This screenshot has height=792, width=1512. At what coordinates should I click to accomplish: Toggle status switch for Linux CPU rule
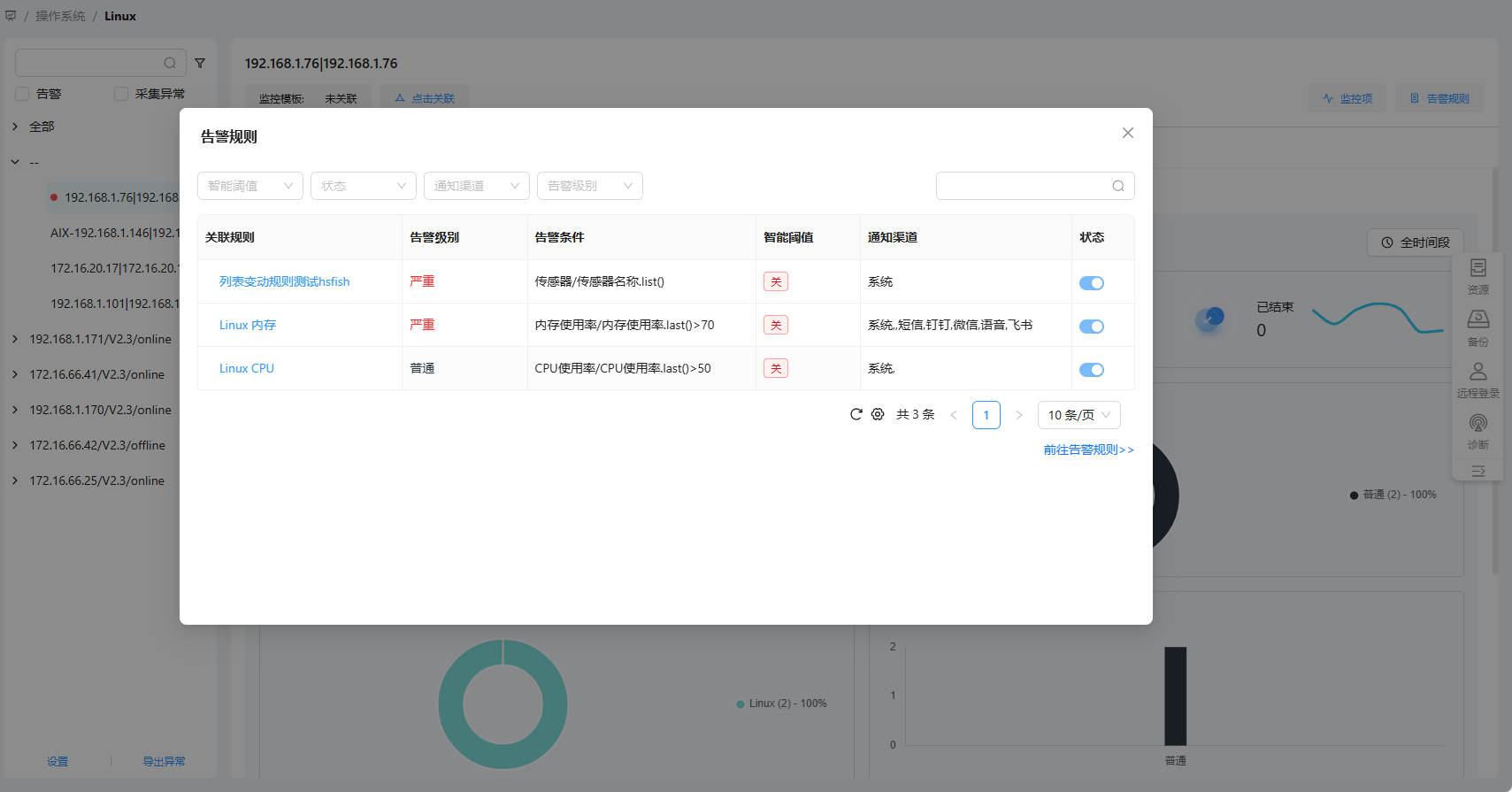(1092, 370)
